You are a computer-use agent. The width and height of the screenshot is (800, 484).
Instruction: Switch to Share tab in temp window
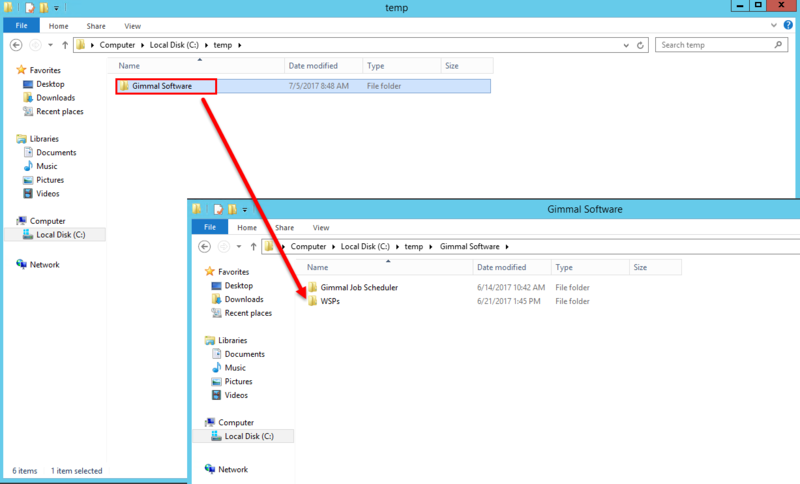pos(96,25)
